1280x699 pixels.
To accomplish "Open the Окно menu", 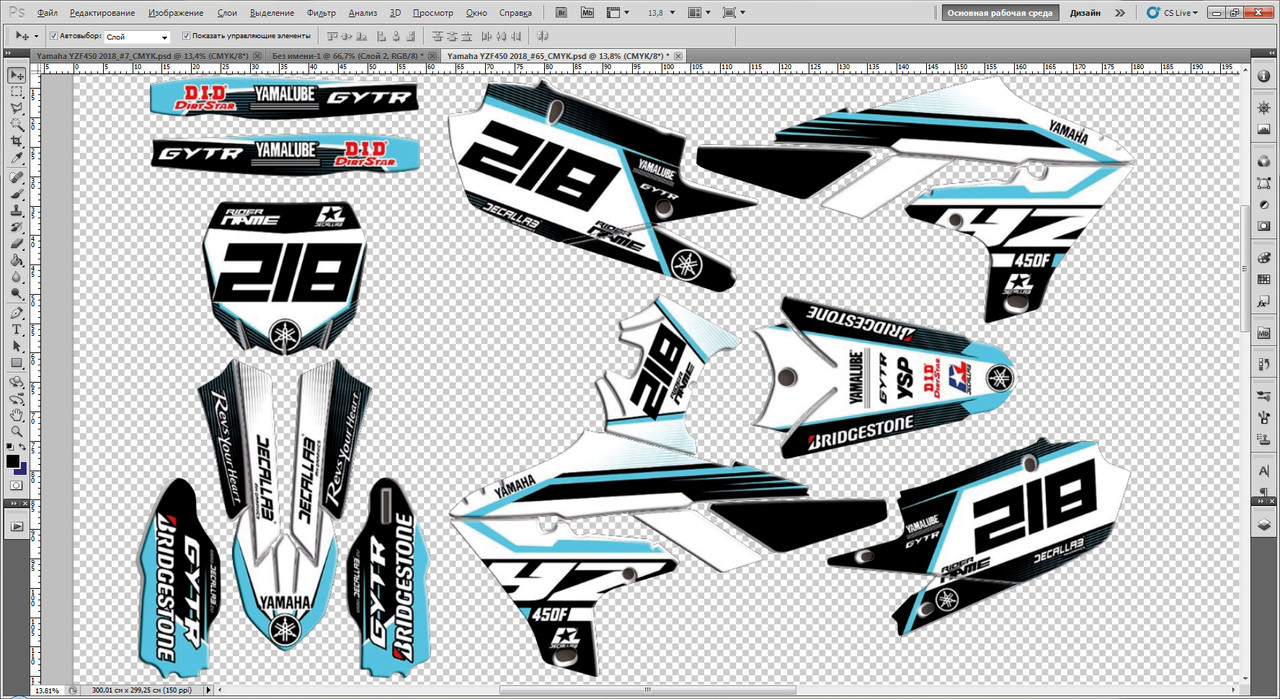I will point(476,13).
